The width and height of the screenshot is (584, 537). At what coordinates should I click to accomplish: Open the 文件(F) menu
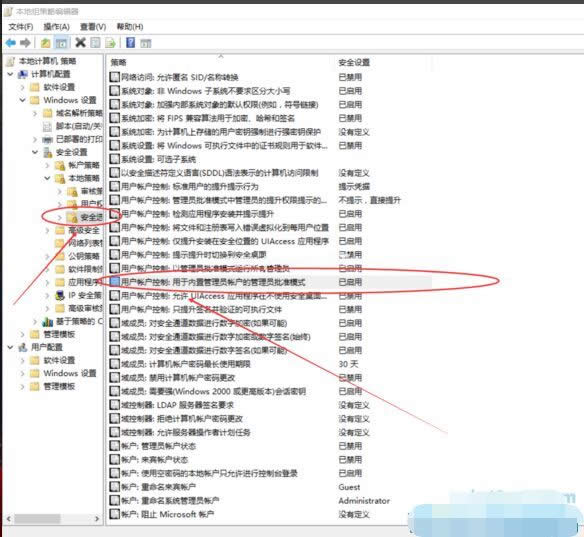coord(21,27)
